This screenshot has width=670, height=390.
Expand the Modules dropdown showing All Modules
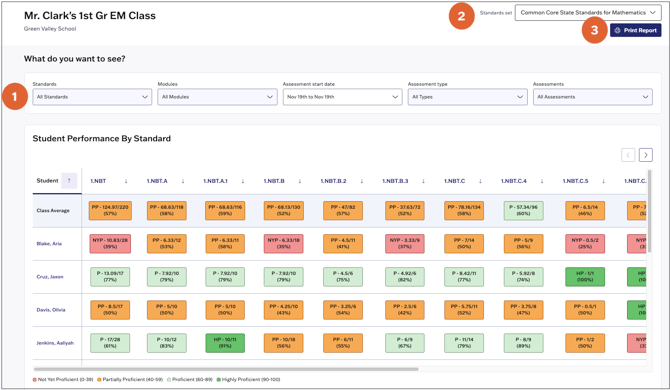click(x=217, y=97)
